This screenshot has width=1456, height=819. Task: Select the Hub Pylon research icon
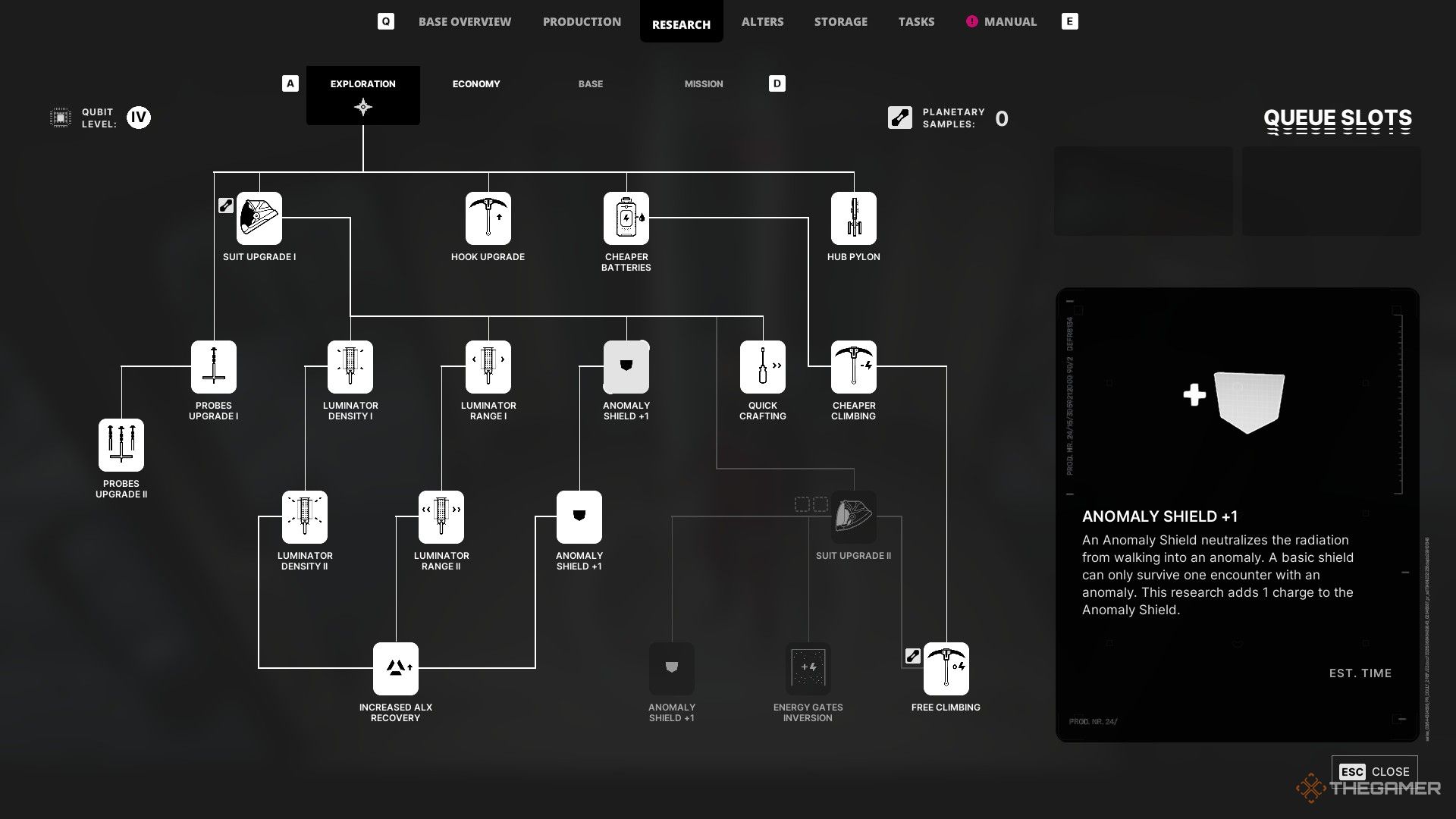pos(854,218)
